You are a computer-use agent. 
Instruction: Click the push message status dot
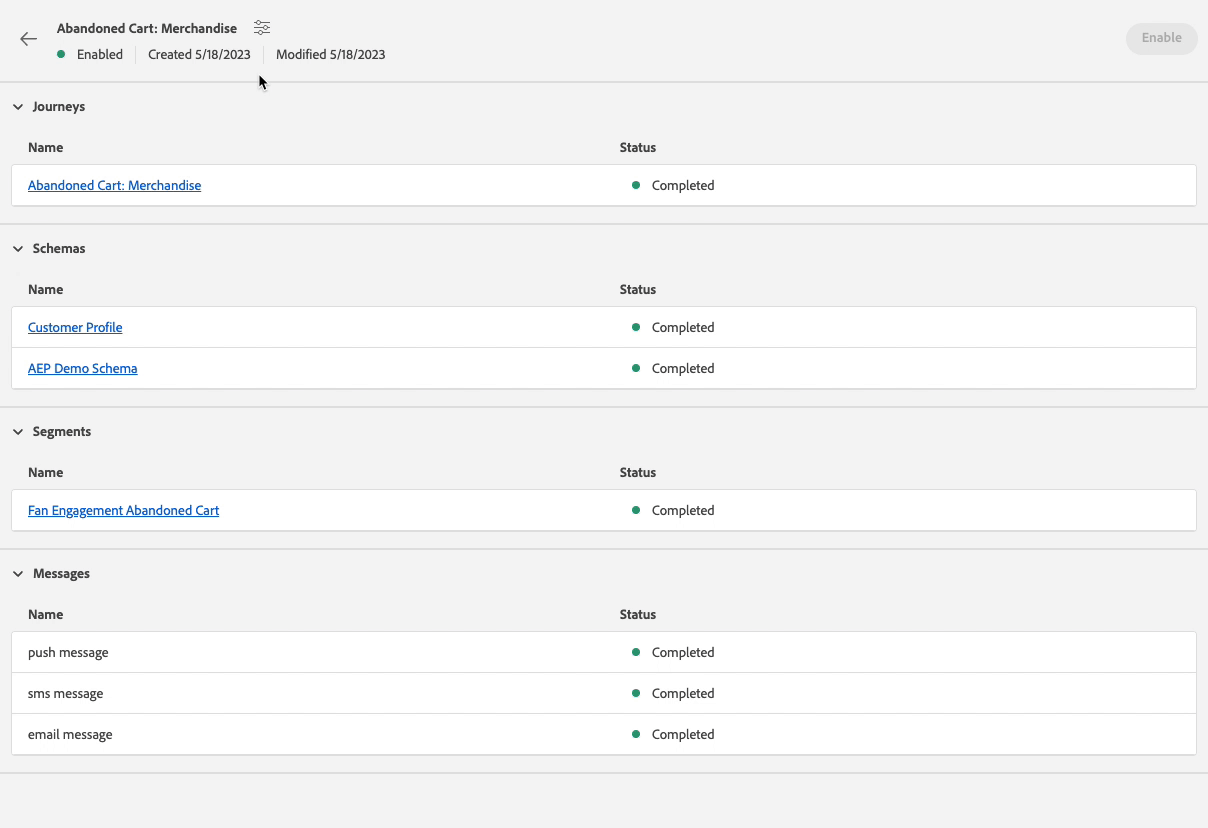(636, 652)
